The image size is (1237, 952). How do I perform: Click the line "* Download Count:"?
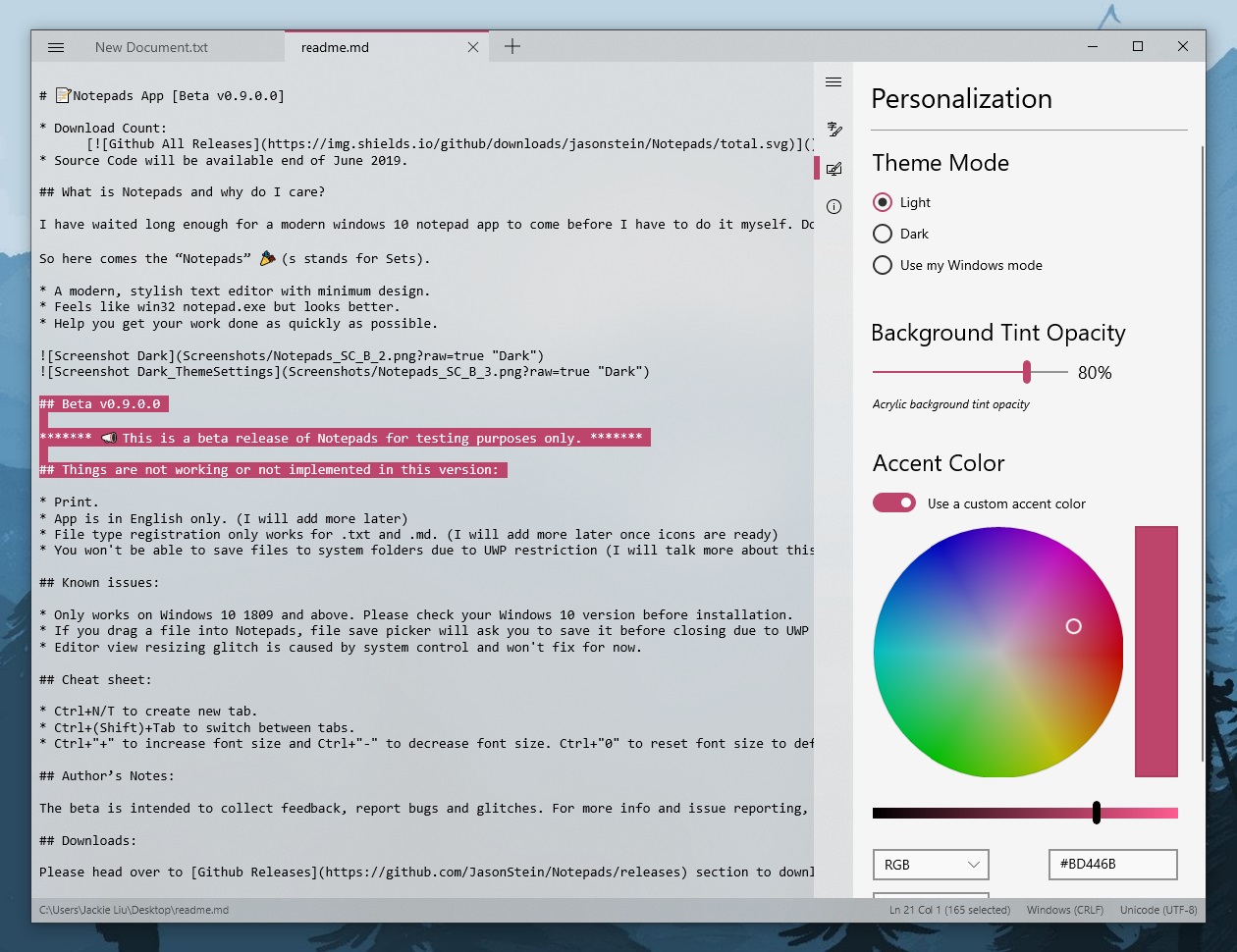103,129
